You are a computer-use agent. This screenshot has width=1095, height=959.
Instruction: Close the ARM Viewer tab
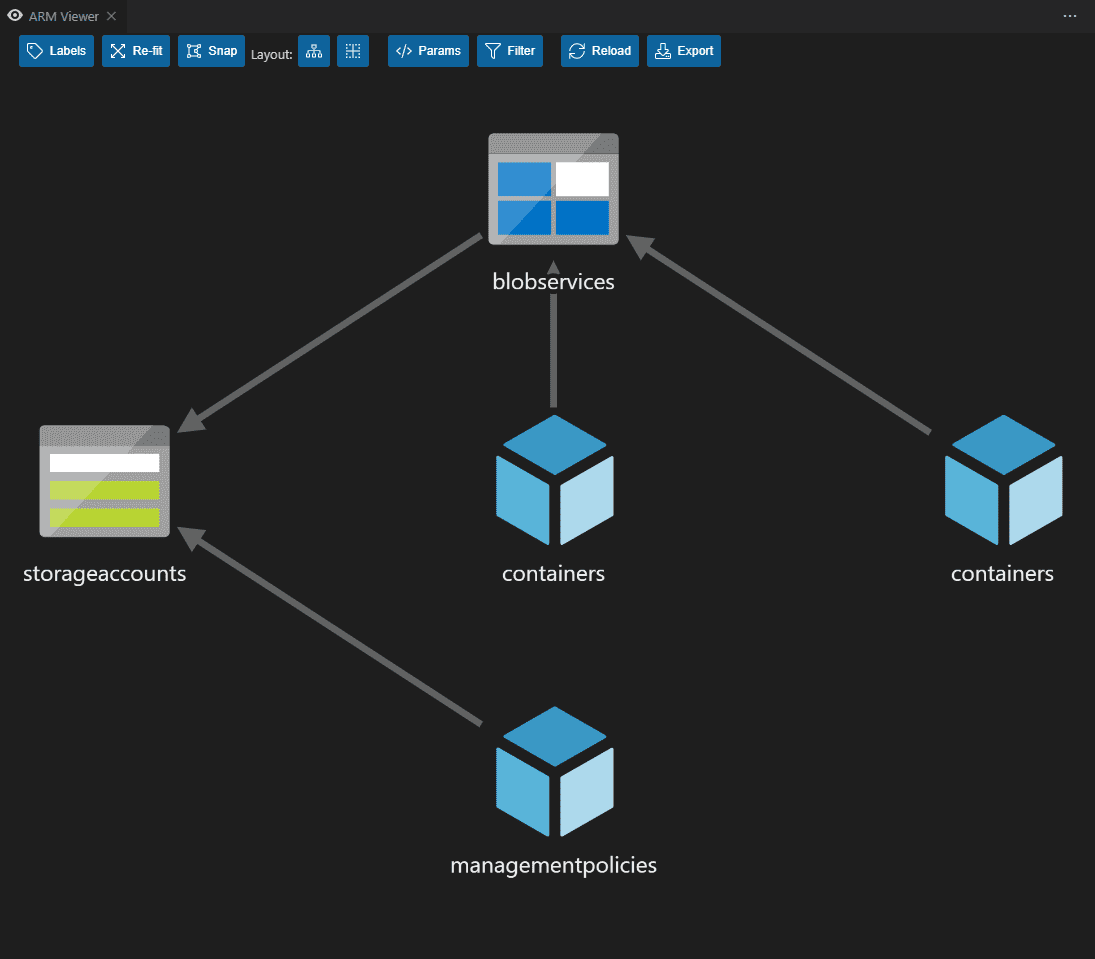111,16
